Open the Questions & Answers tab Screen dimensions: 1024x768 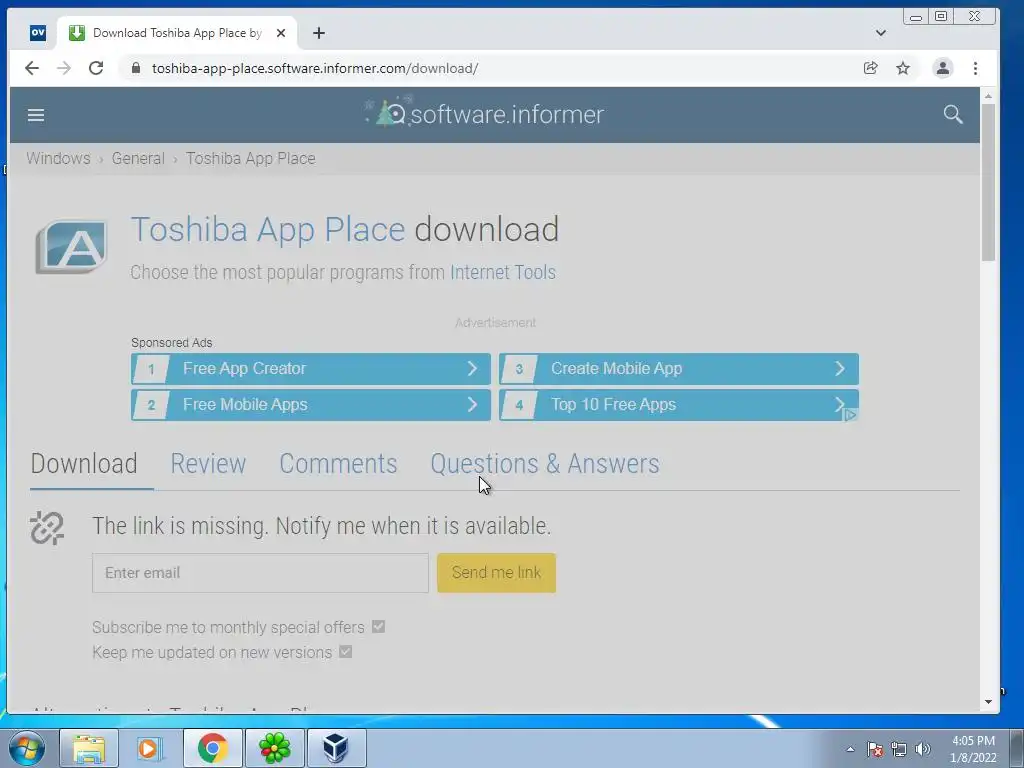tap(545, 464)
